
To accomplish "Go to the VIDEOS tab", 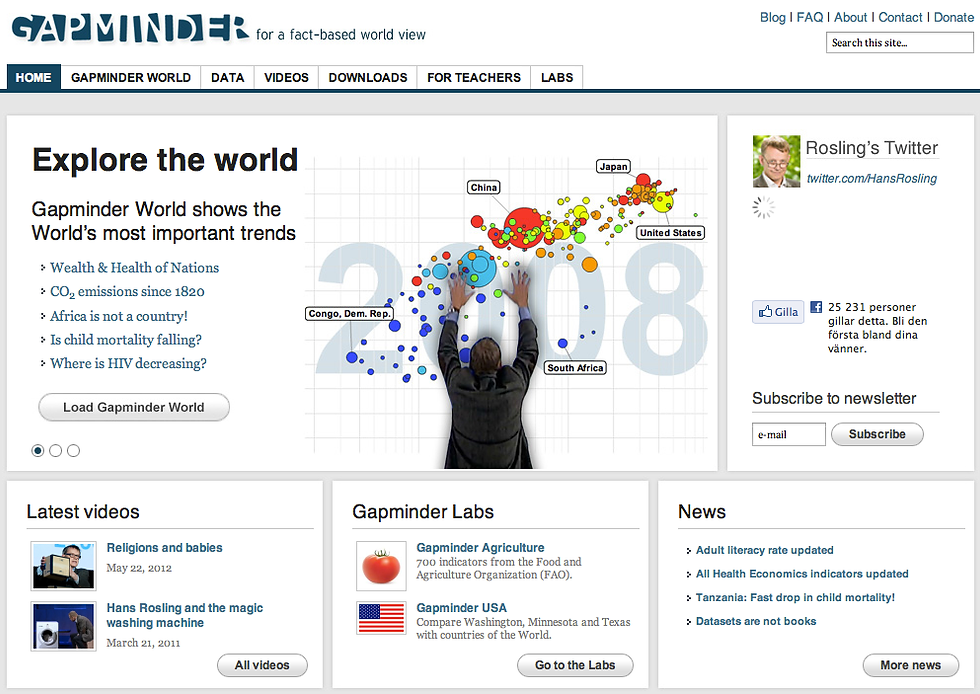I will tap(286, 78).
